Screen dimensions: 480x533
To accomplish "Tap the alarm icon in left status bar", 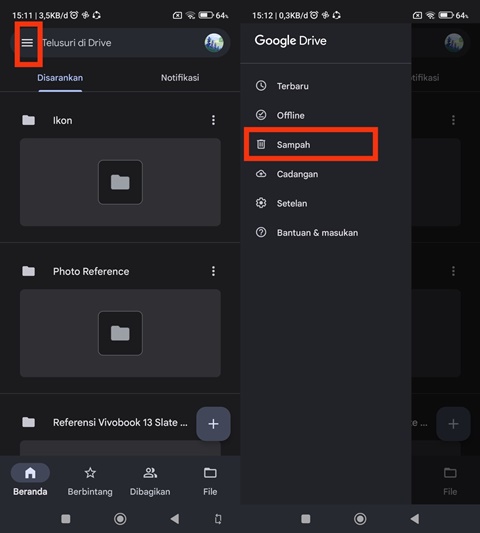I will click(74, 15).
